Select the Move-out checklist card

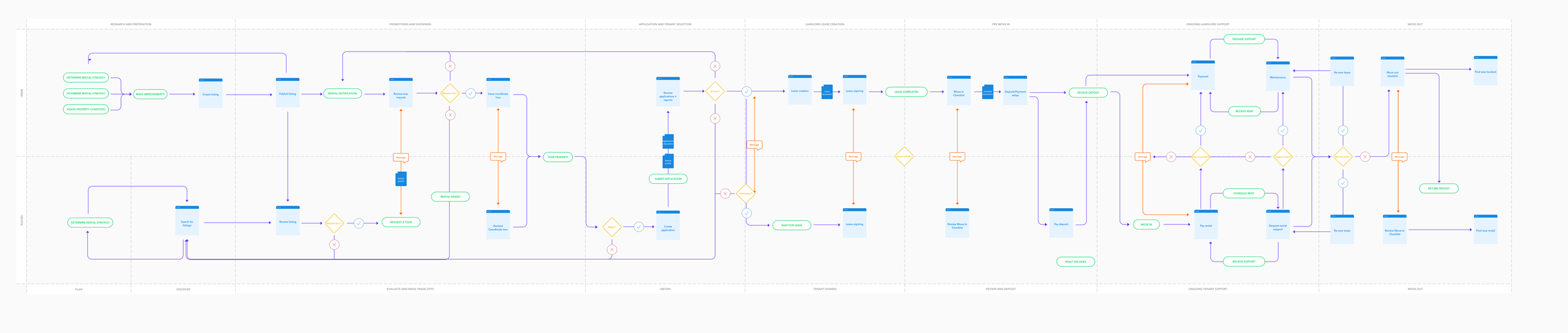coord(1392,71)
